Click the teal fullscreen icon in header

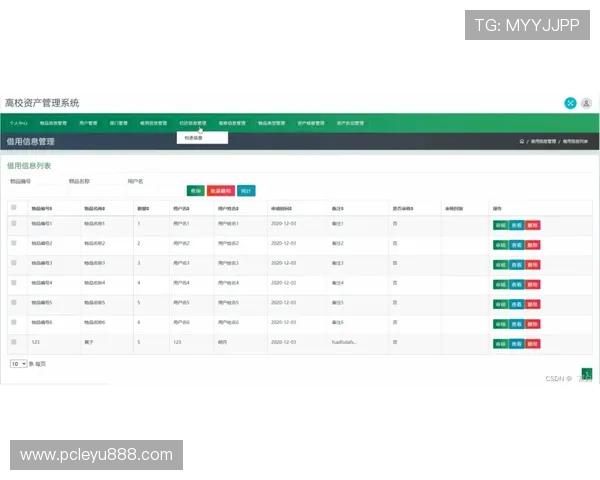pyautogui.click(x=570, y=103)
